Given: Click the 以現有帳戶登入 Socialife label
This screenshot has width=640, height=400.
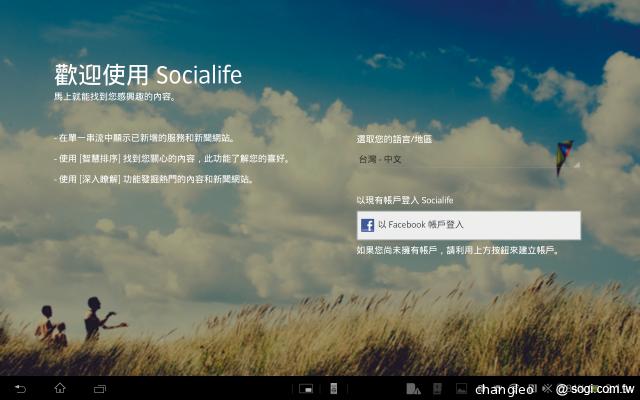Looking at the screenshot, I should pyautogui.click(x=405, y=200).
